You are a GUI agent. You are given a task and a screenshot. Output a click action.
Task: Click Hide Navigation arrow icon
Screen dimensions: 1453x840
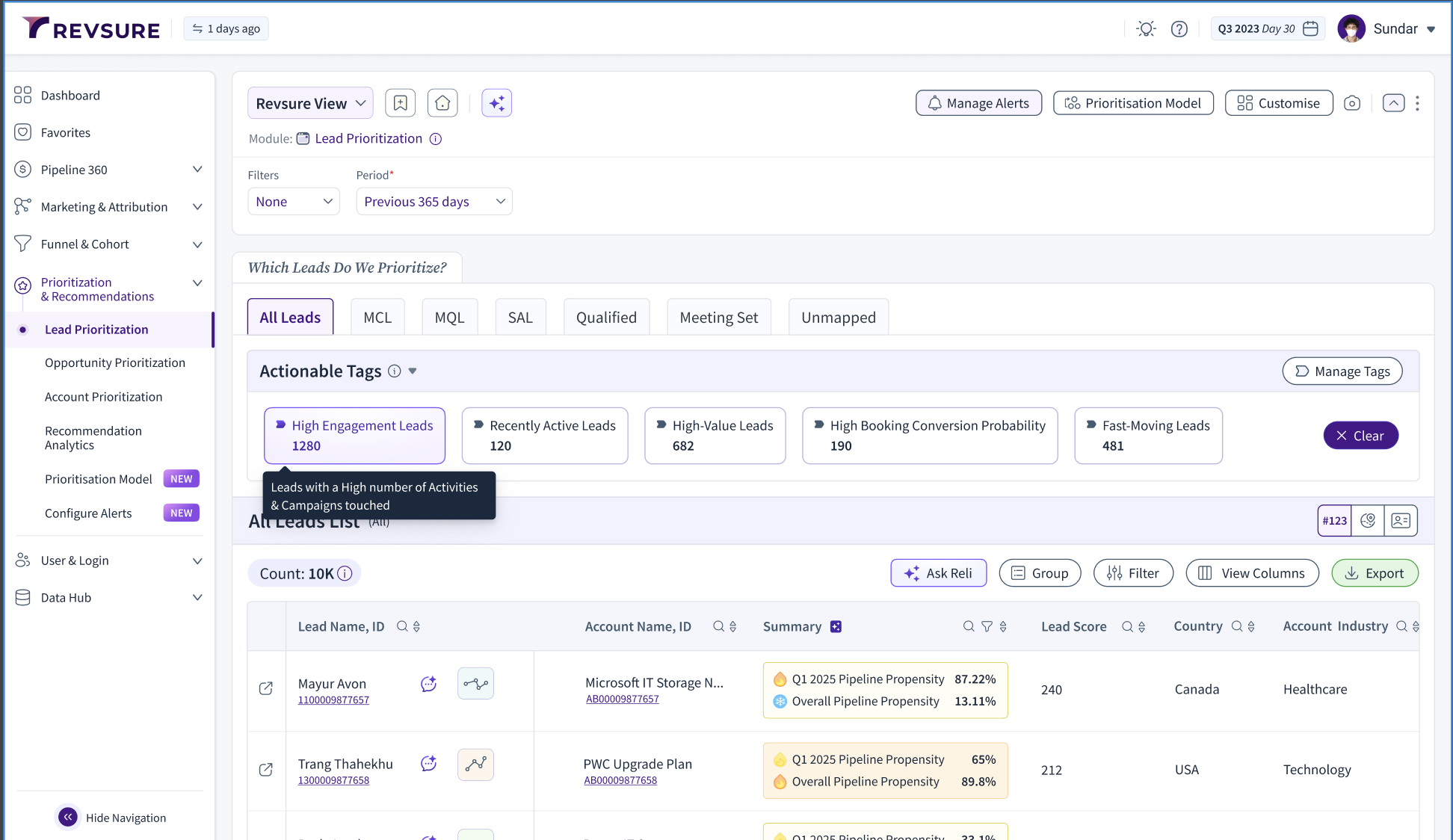68,817
